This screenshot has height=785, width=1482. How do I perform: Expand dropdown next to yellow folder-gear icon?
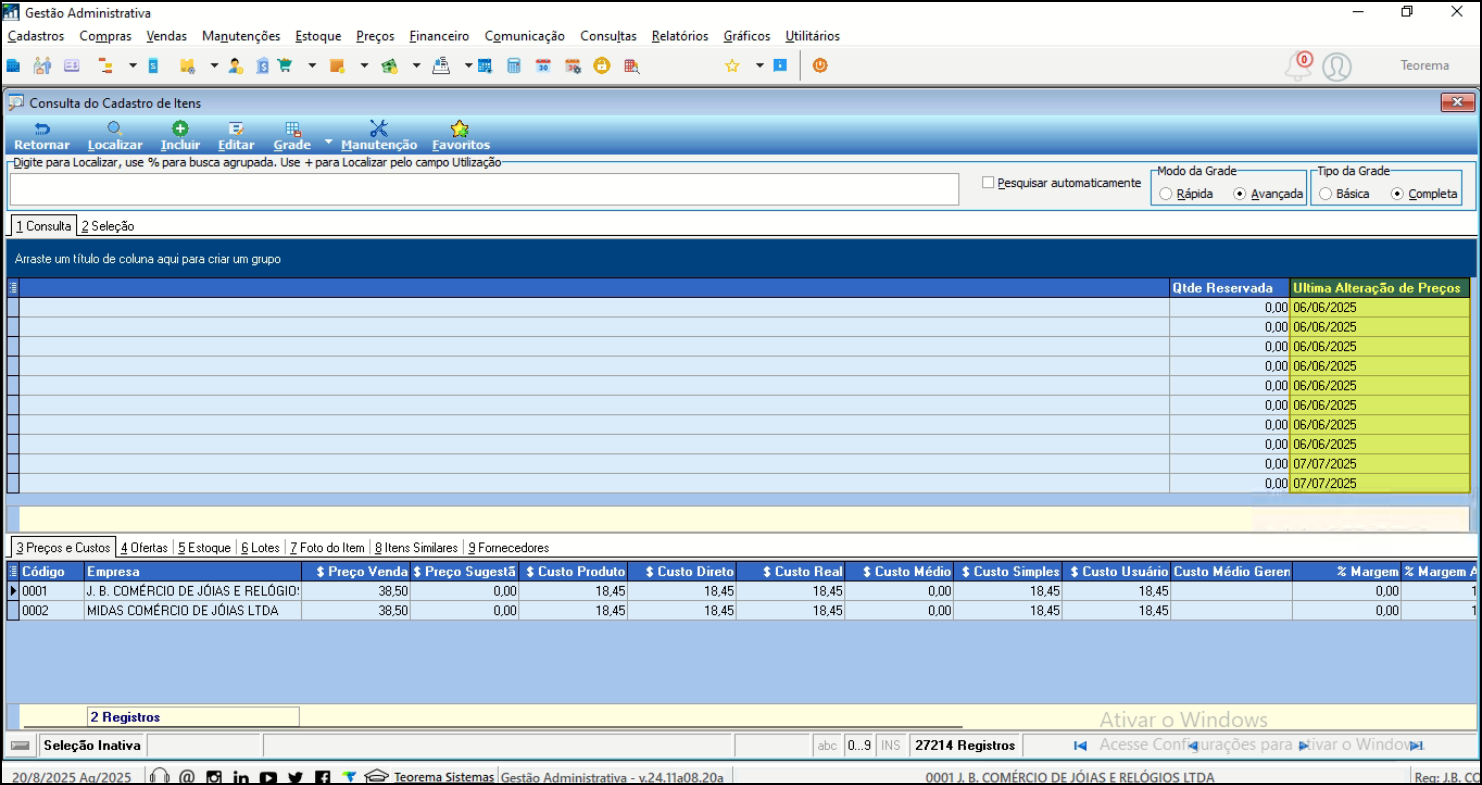[x=214, y=66]
